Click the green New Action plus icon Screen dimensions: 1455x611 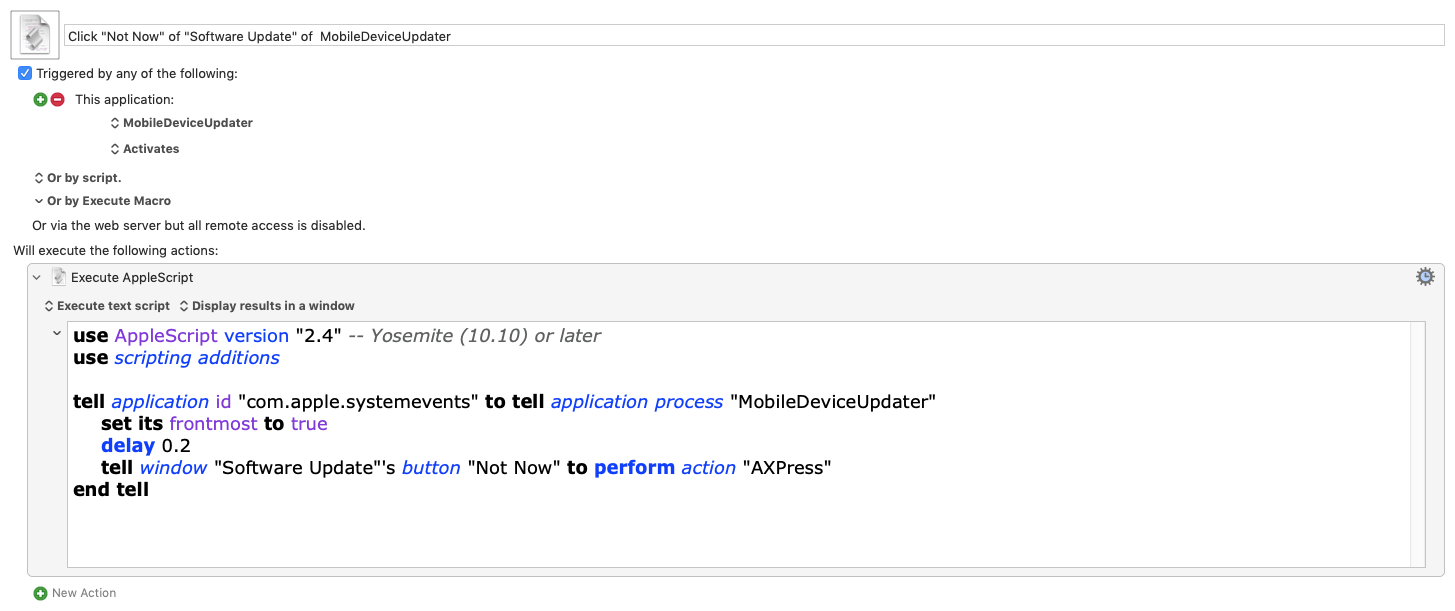point(40,593)
